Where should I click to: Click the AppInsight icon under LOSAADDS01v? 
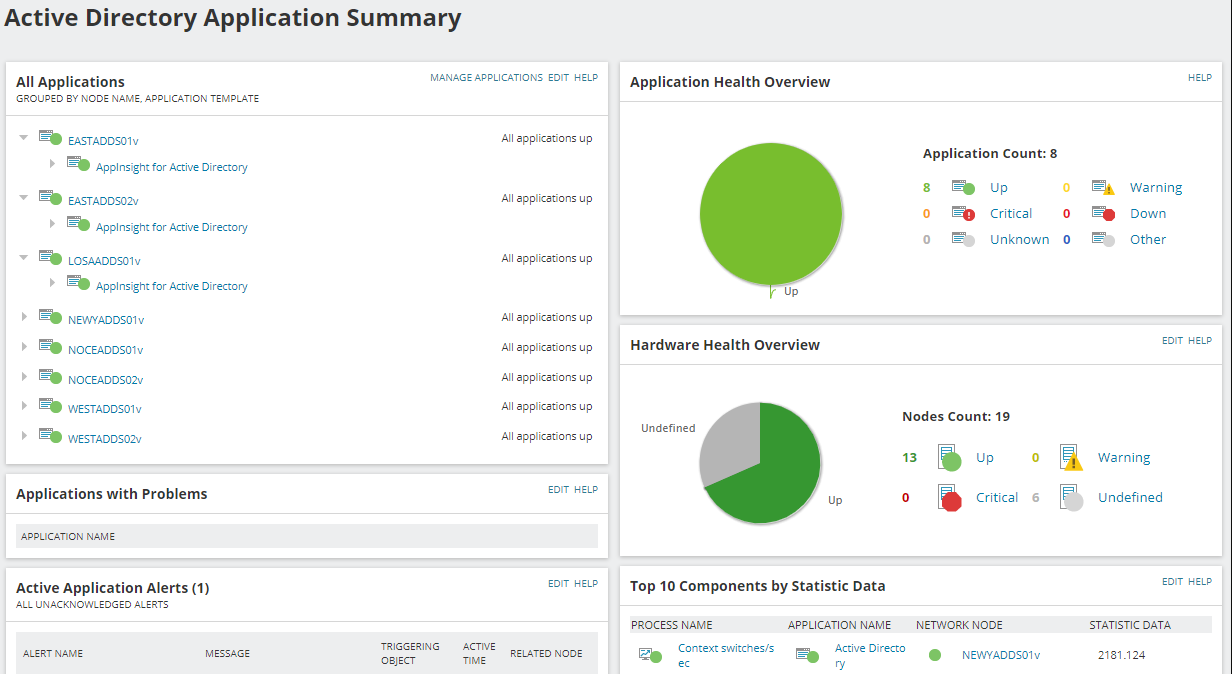[x=78, y=283]
